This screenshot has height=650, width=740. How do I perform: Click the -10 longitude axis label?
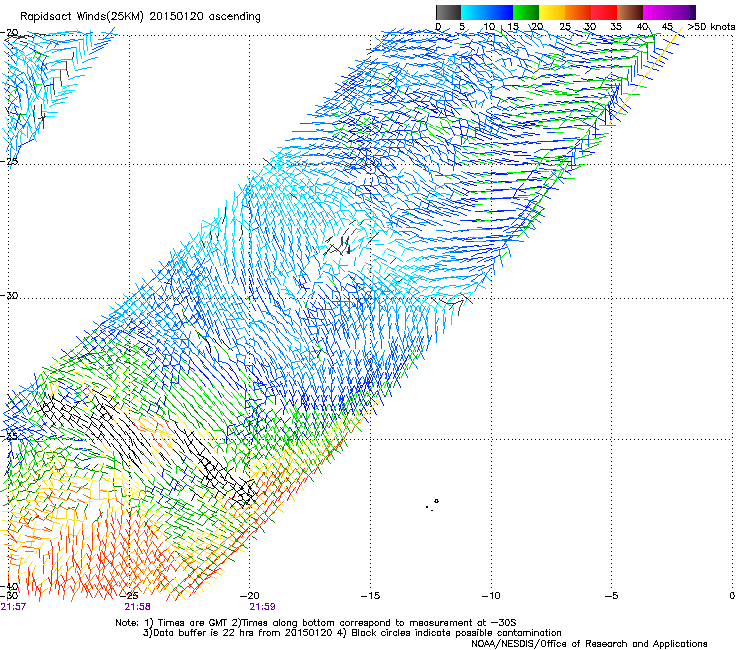(491, 596)
